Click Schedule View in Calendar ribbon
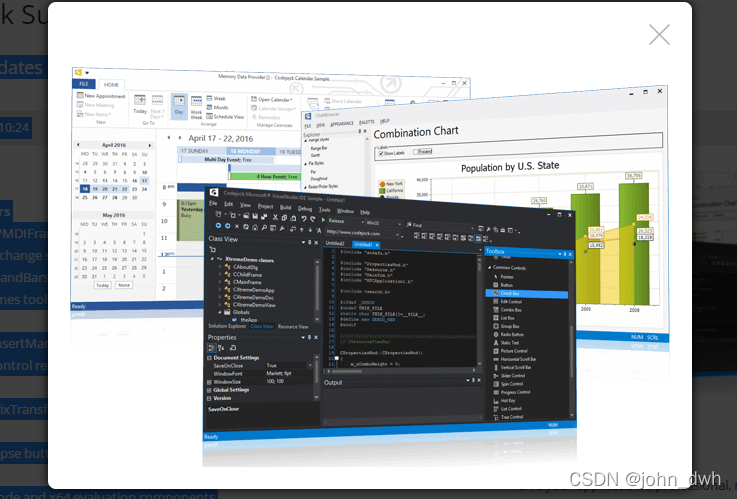 pos(225,116)
